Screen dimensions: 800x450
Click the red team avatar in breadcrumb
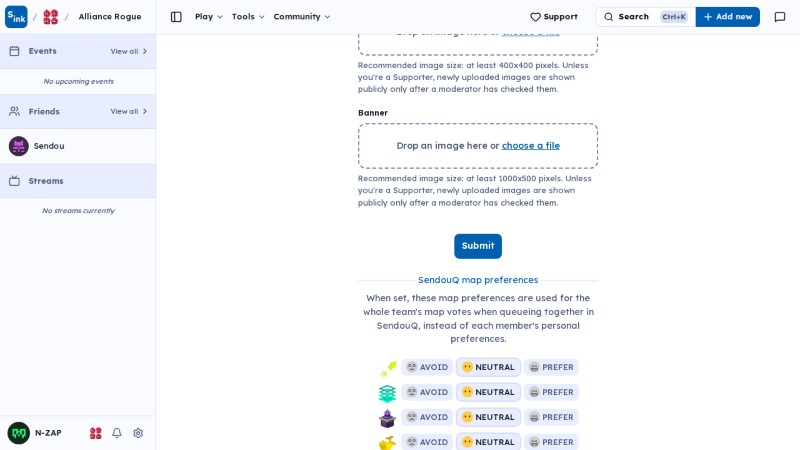tap(51, 17)
